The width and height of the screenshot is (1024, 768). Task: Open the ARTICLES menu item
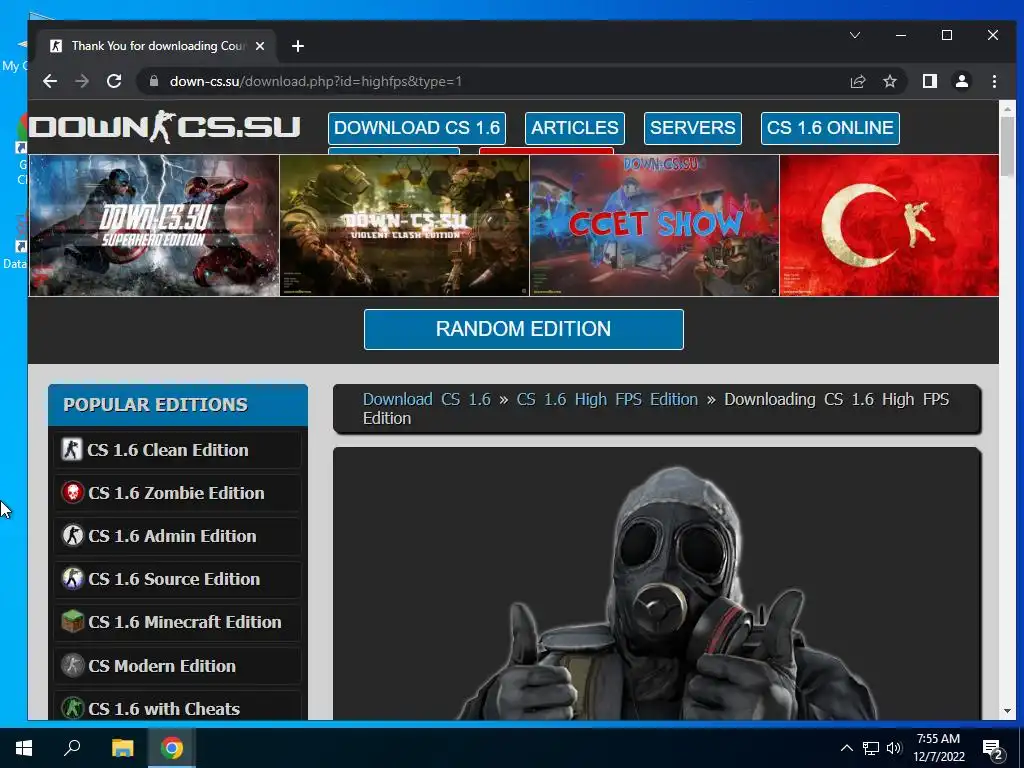click(575, 127)
